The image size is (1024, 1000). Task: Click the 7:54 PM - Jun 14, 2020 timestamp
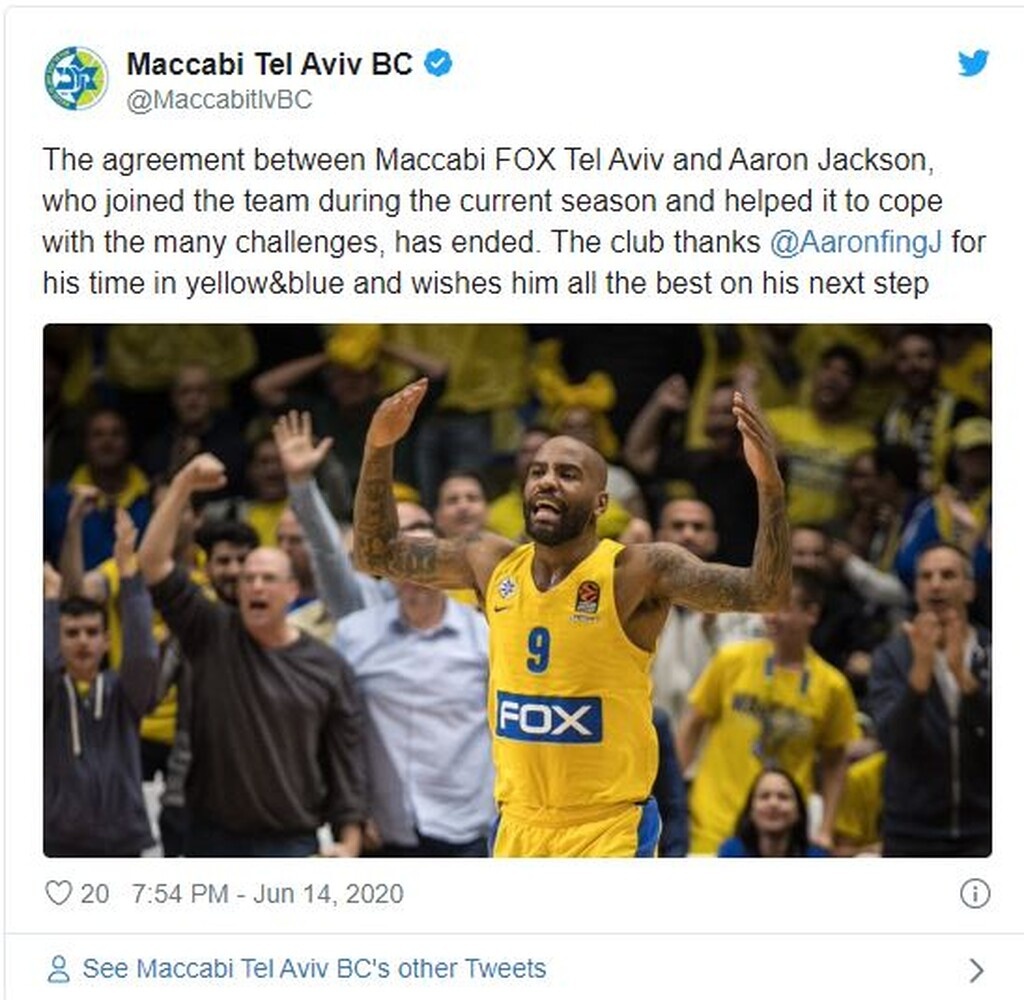pos(268,894)
